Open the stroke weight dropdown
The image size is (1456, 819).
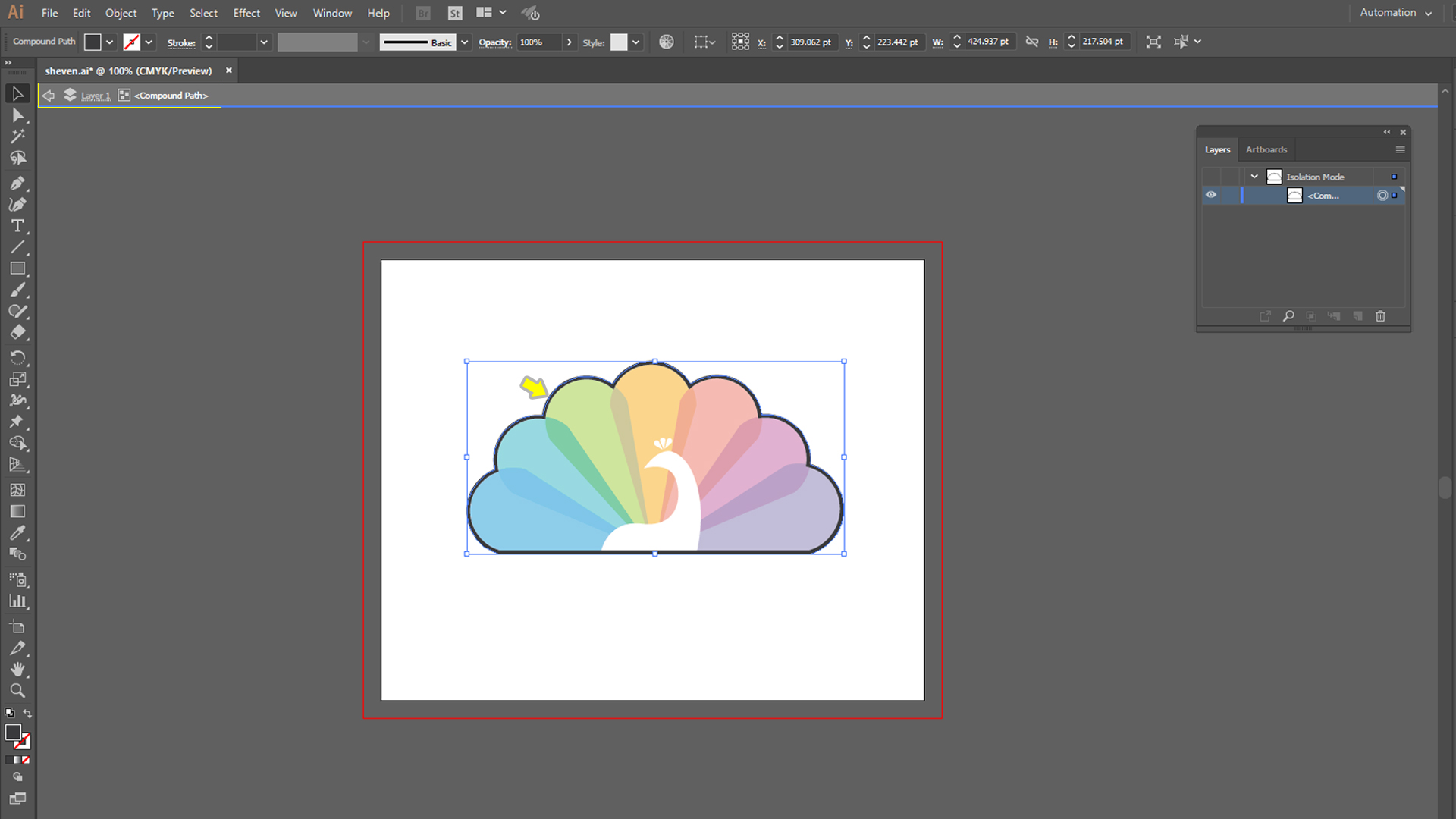click(264, 42)
